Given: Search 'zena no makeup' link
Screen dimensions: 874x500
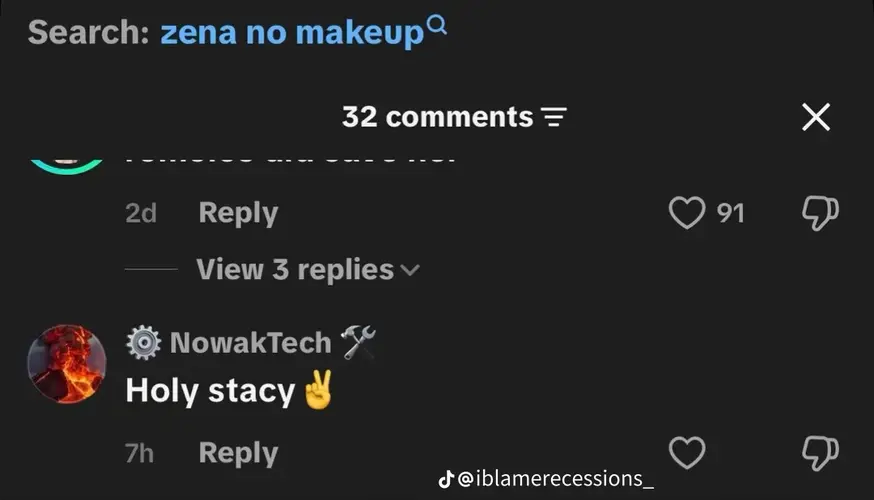Looking at the screenshot, I should pyautogui.click(x=292, y=33).
